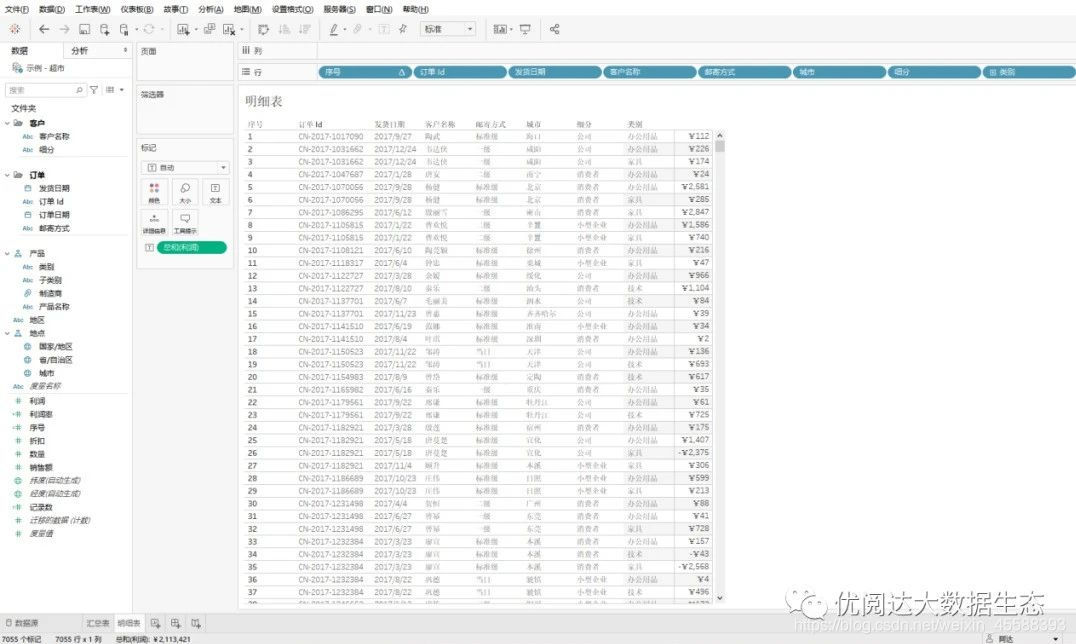Switch to the 数据 pane tab
Screen dimensions: 1076x644
[20, 50]
